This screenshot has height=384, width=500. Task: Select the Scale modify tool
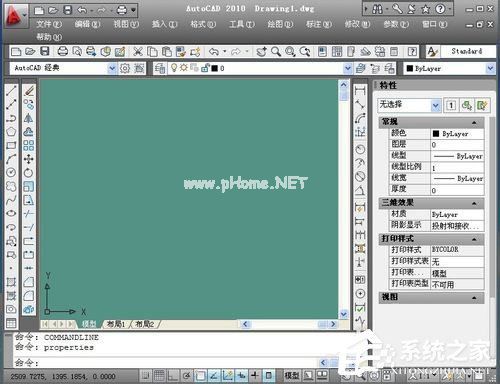(29, 186)
